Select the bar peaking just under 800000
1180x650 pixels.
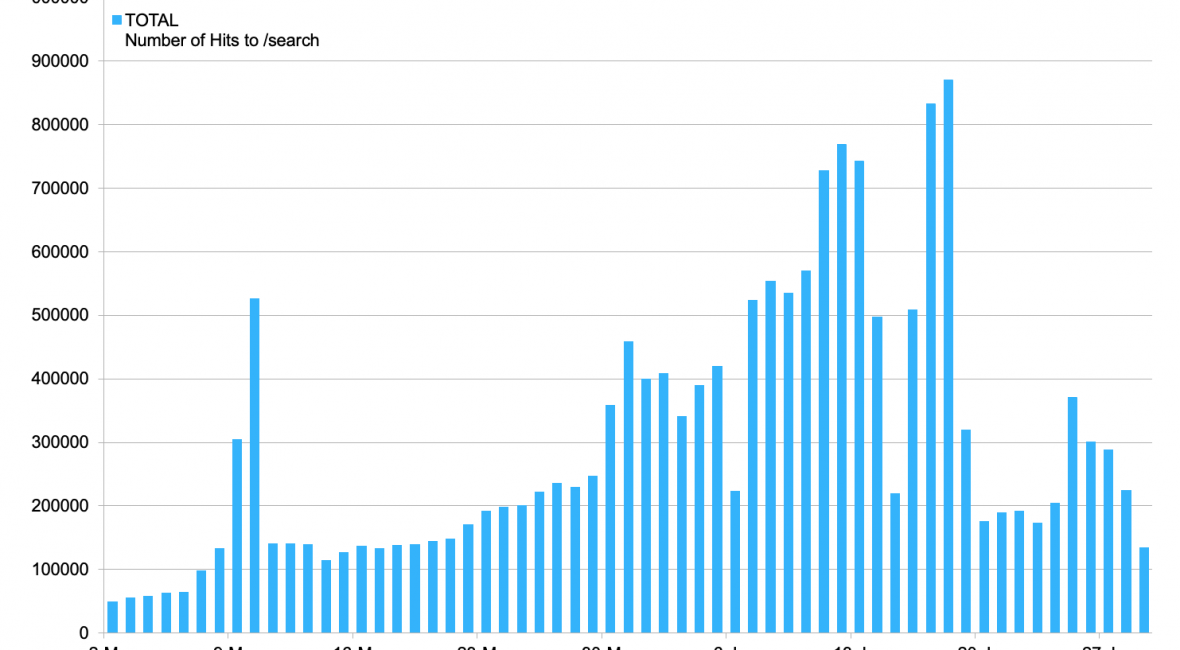(841, 388)
